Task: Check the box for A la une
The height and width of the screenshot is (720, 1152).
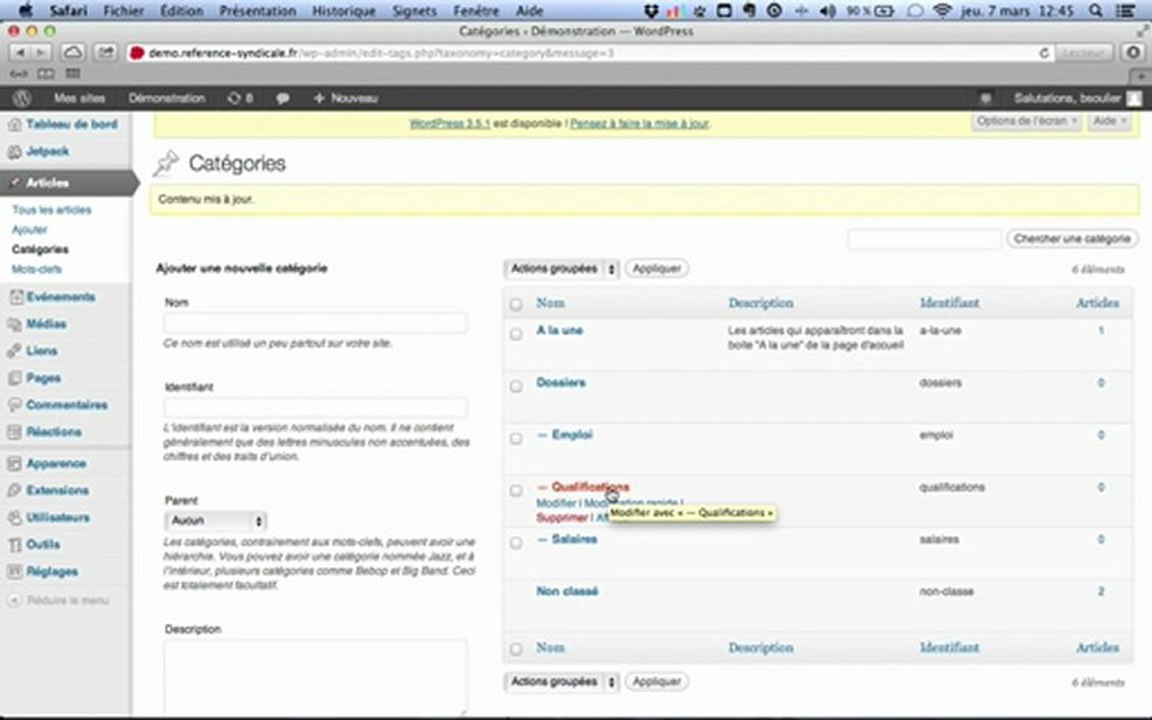Action: point(516,334)
